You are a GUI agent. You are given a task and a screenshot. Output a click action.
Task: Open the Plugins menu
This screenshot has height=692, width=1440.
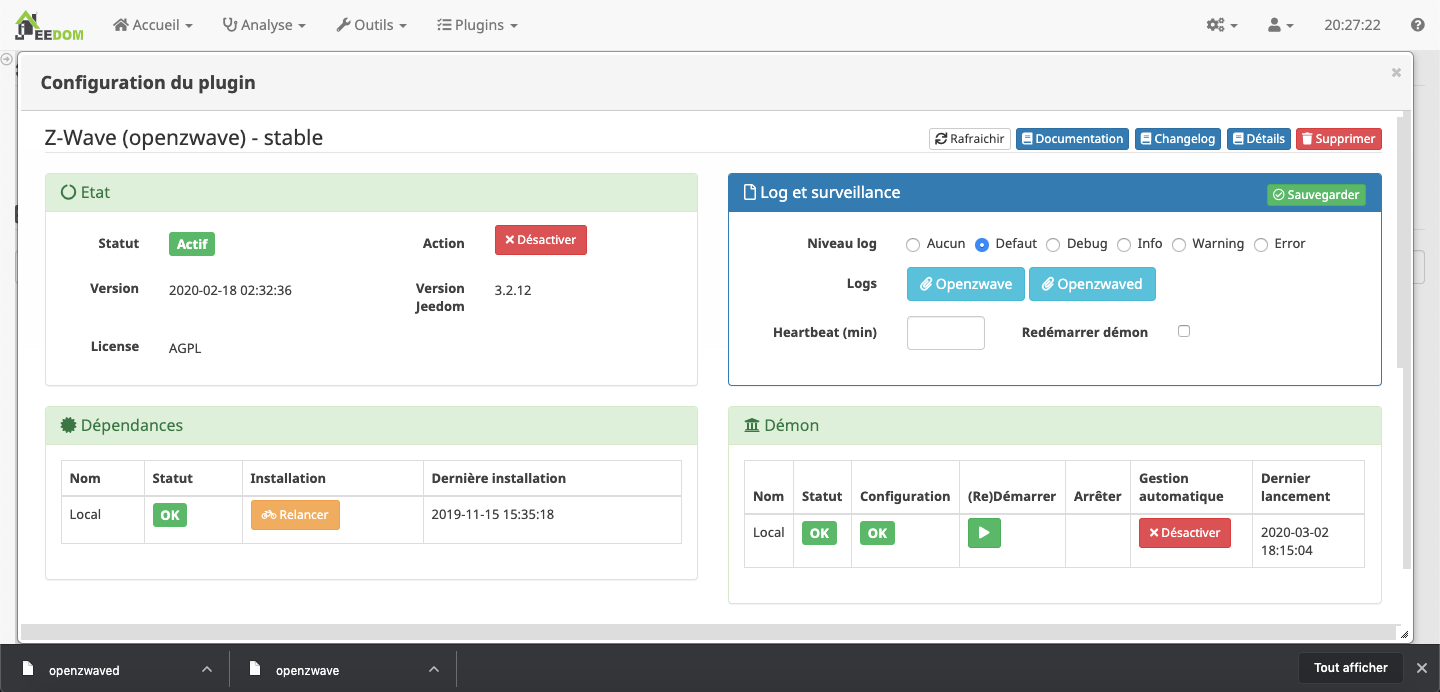point(477,25)
